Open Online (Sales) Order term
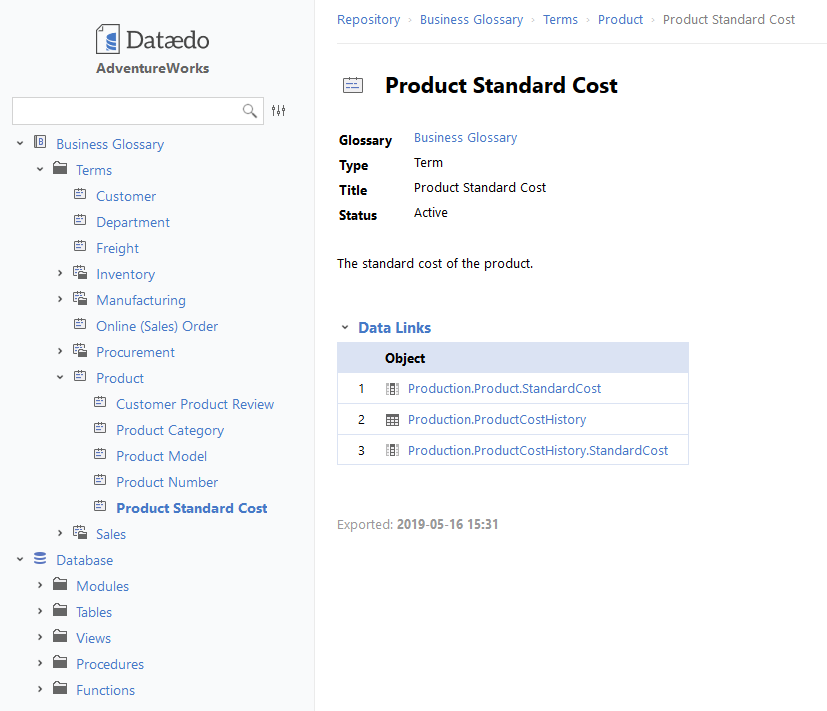Image resolution: width=827 pixels, height=711 pixels. 156,326
